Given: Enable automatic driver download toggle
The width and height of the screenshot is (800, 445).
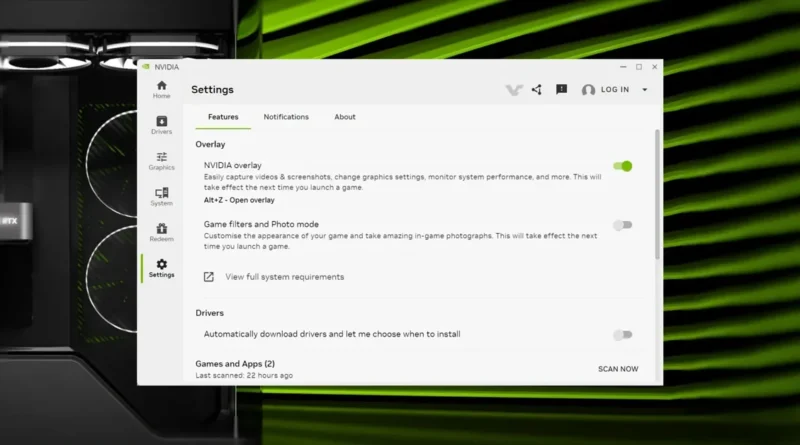Looking at the screenshot, I should [622, 335].
